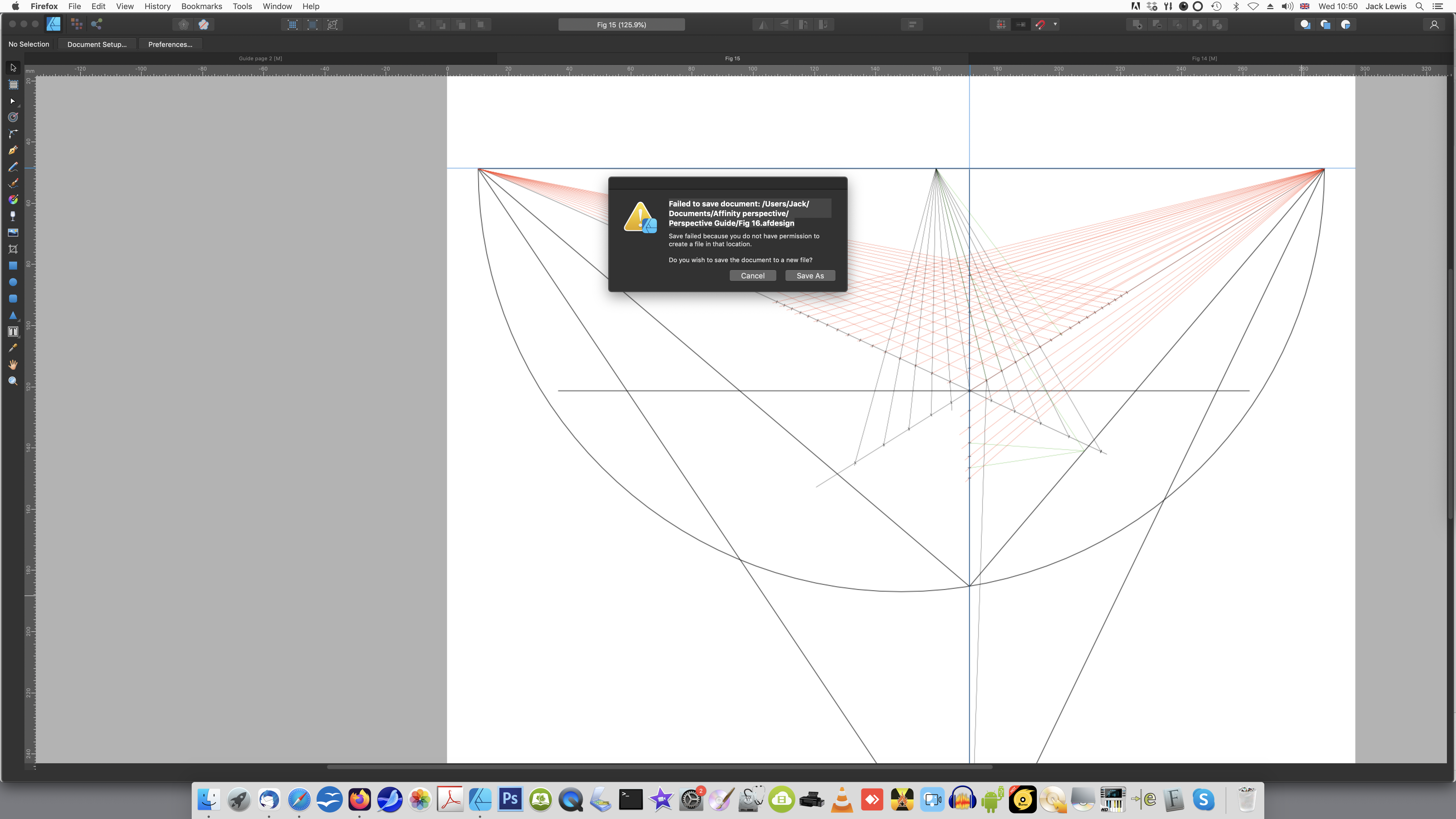Click the Save As button
The image size is (1456, 819).
(809, 276)
